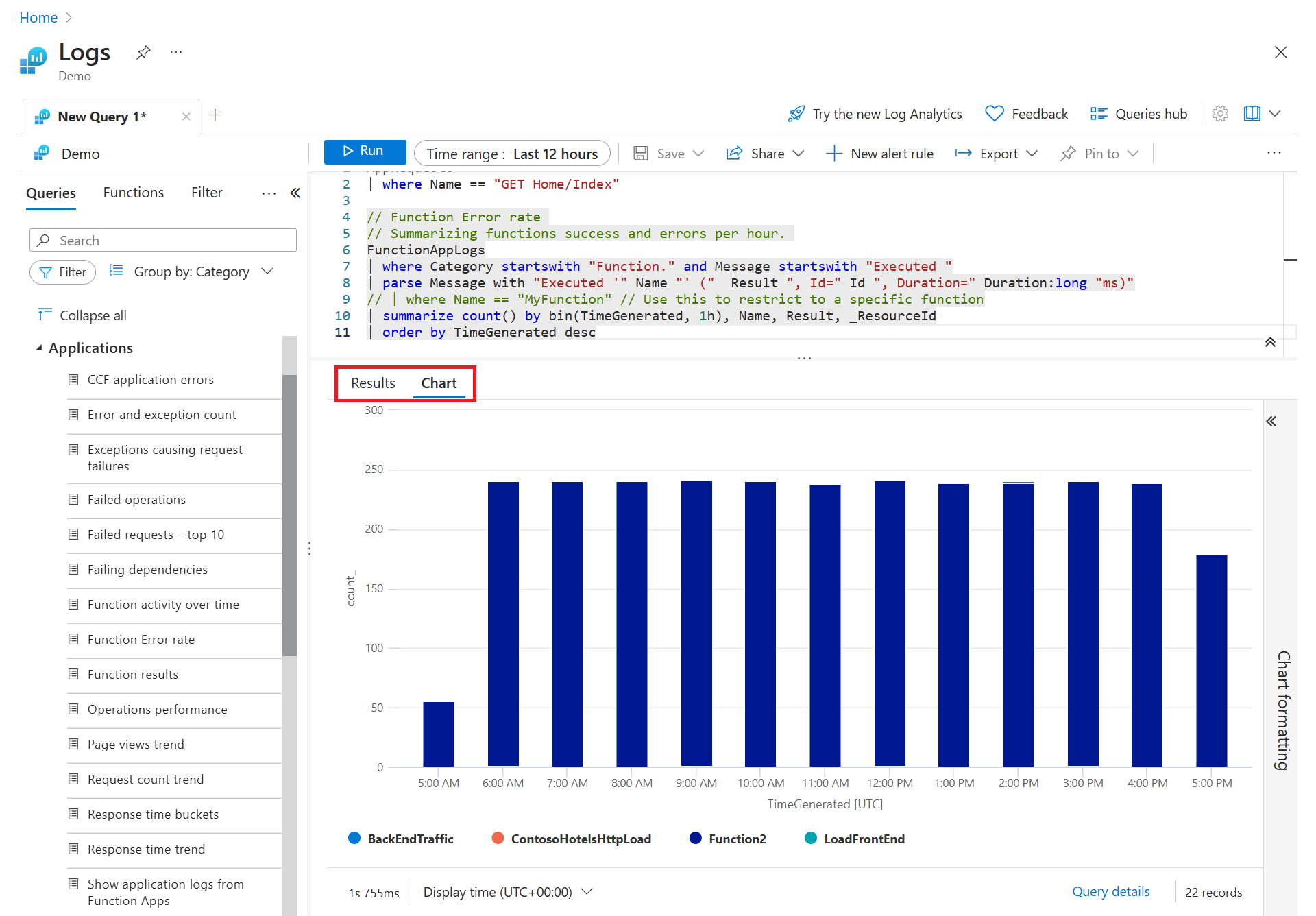Toggle BackEndTraffic series in chart legend
This screenshot has height=916, width=1316.
(x=410, y=839)
